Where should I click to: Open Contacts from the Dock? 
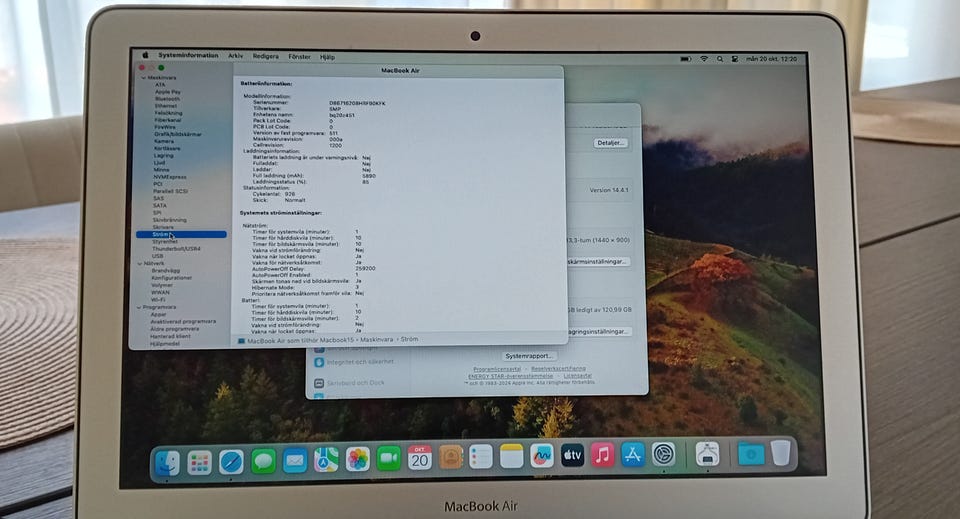coord(451,457)
